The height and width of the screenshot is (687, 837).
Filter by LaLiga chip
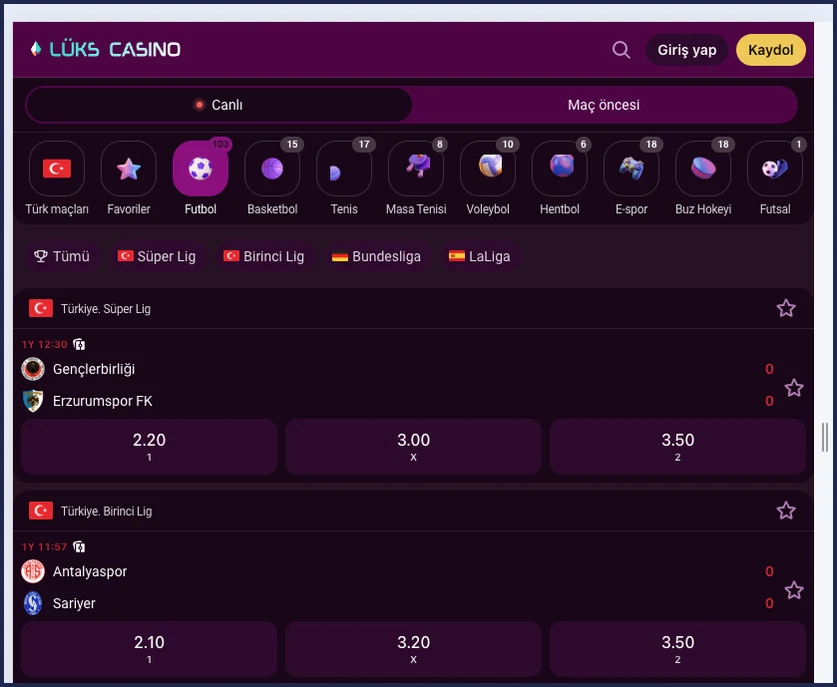click(x=479, y=257)
